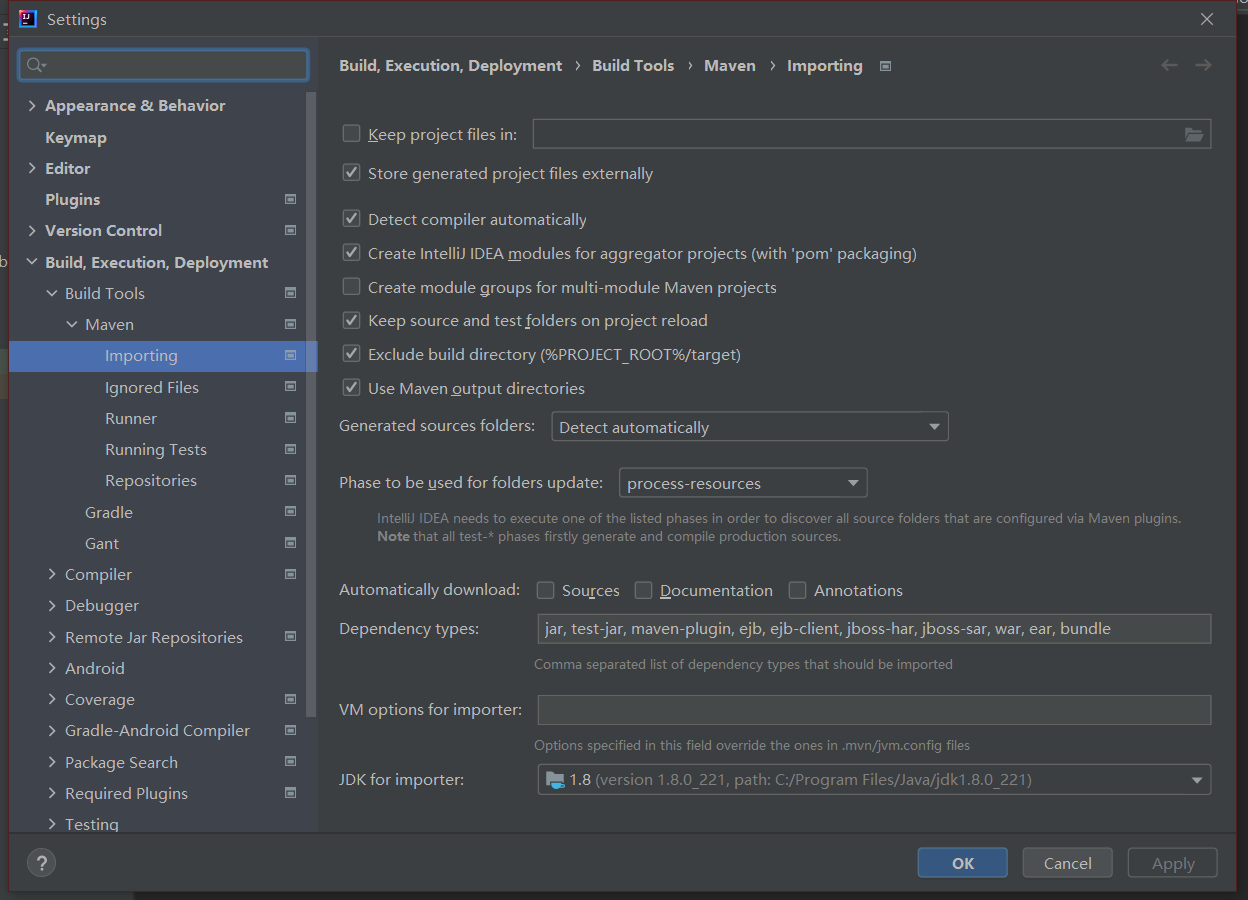Select Plugins in settings tree

click(73, 199)
